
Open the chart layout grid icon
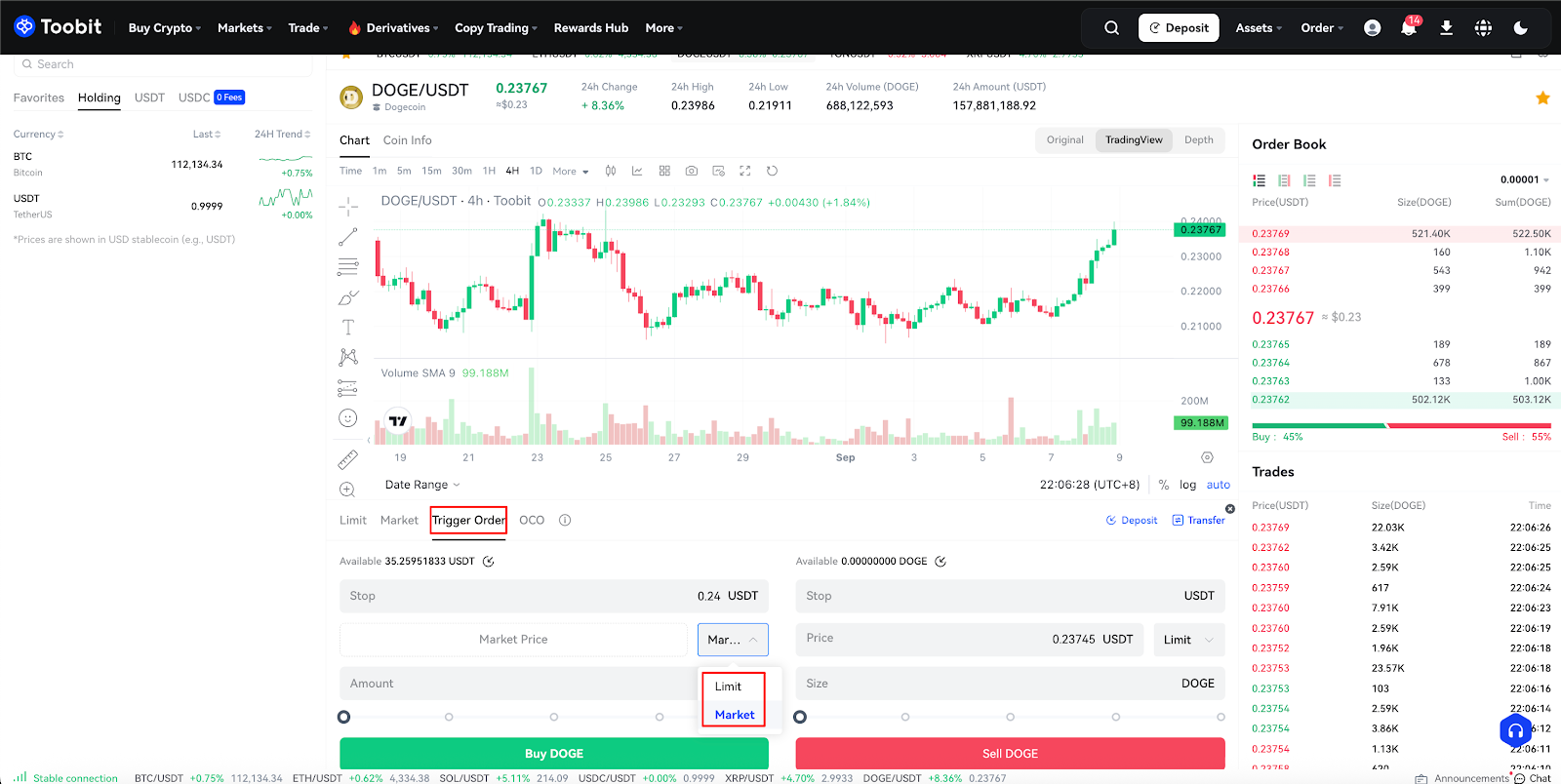point(664,171)
